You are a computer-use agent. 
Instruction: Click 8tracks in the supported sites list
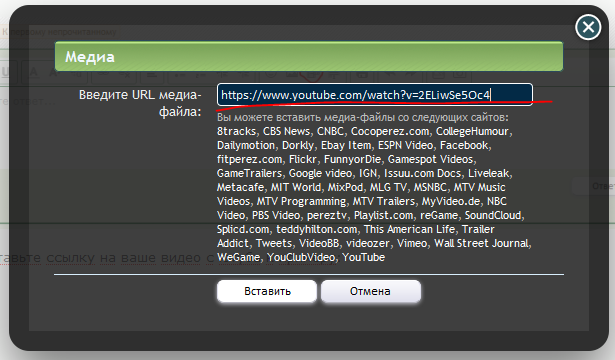[x=236, y=131]
